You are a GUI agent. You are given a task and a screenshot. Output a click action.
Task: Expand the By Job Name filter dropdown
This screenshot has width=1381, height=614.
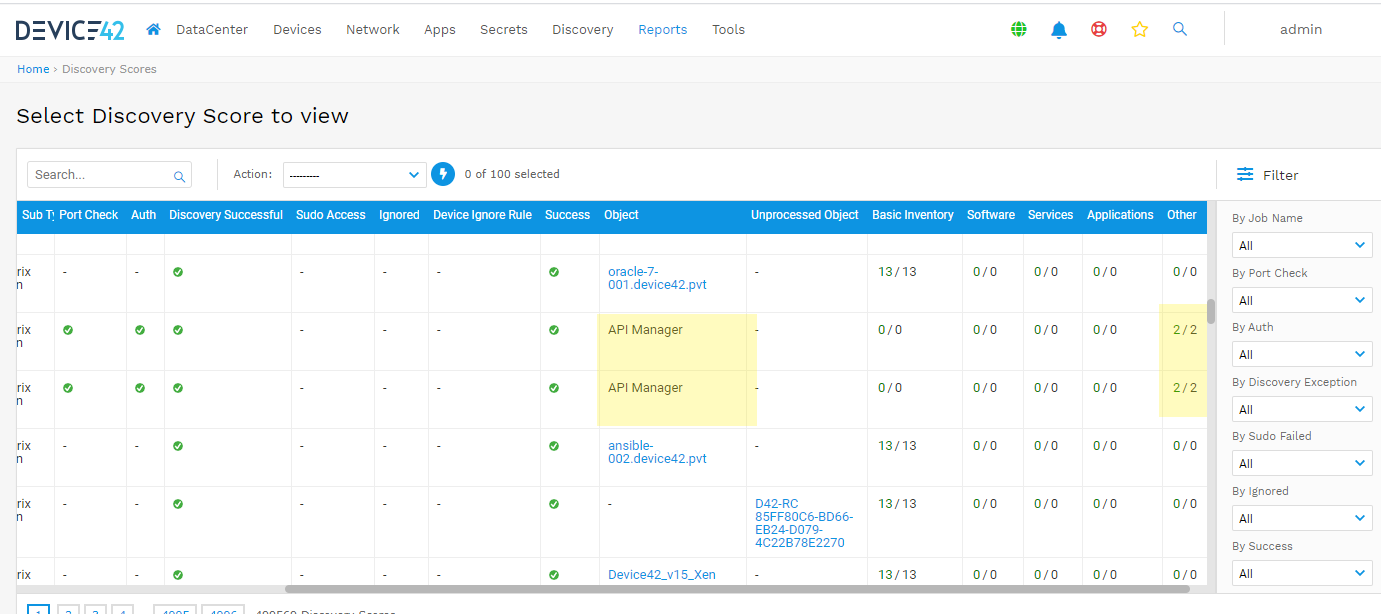pyautogui.click(x=1302, y=245)
